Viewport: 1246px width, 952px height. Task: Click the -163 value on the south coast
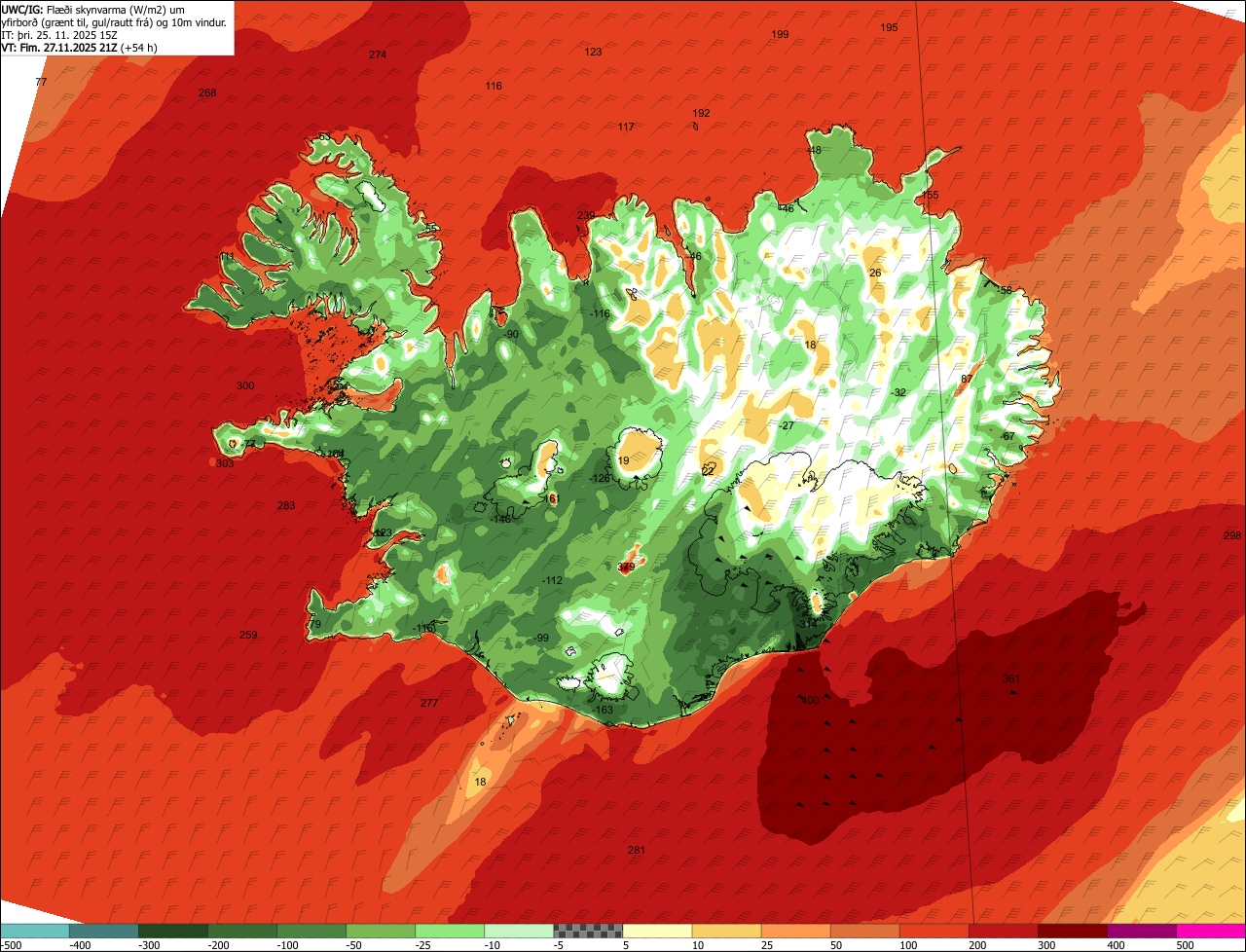coord(604,710)
